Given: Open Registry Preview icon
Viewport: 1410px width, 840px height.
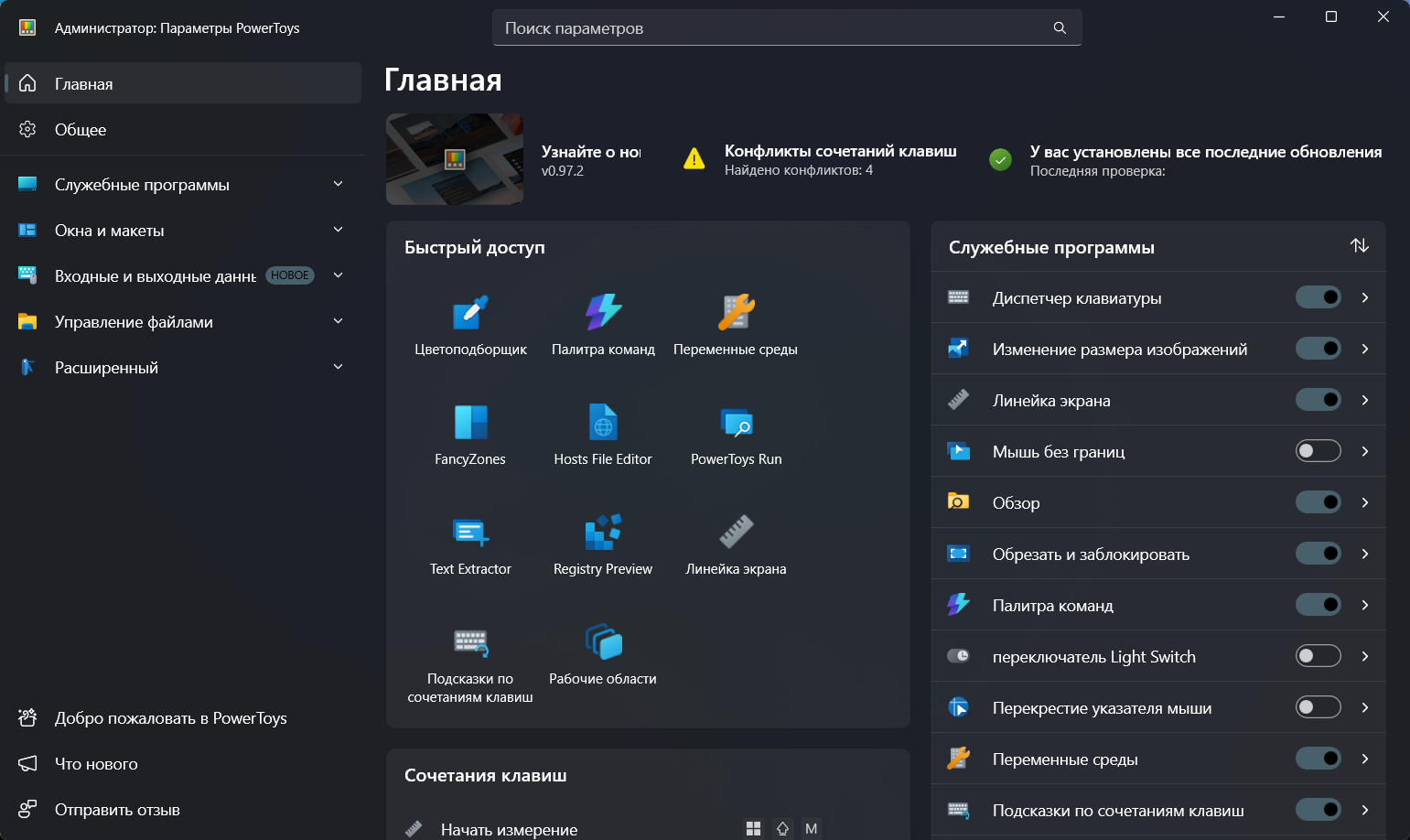Looking at the screenshot, I should click(x=603, y=533).
